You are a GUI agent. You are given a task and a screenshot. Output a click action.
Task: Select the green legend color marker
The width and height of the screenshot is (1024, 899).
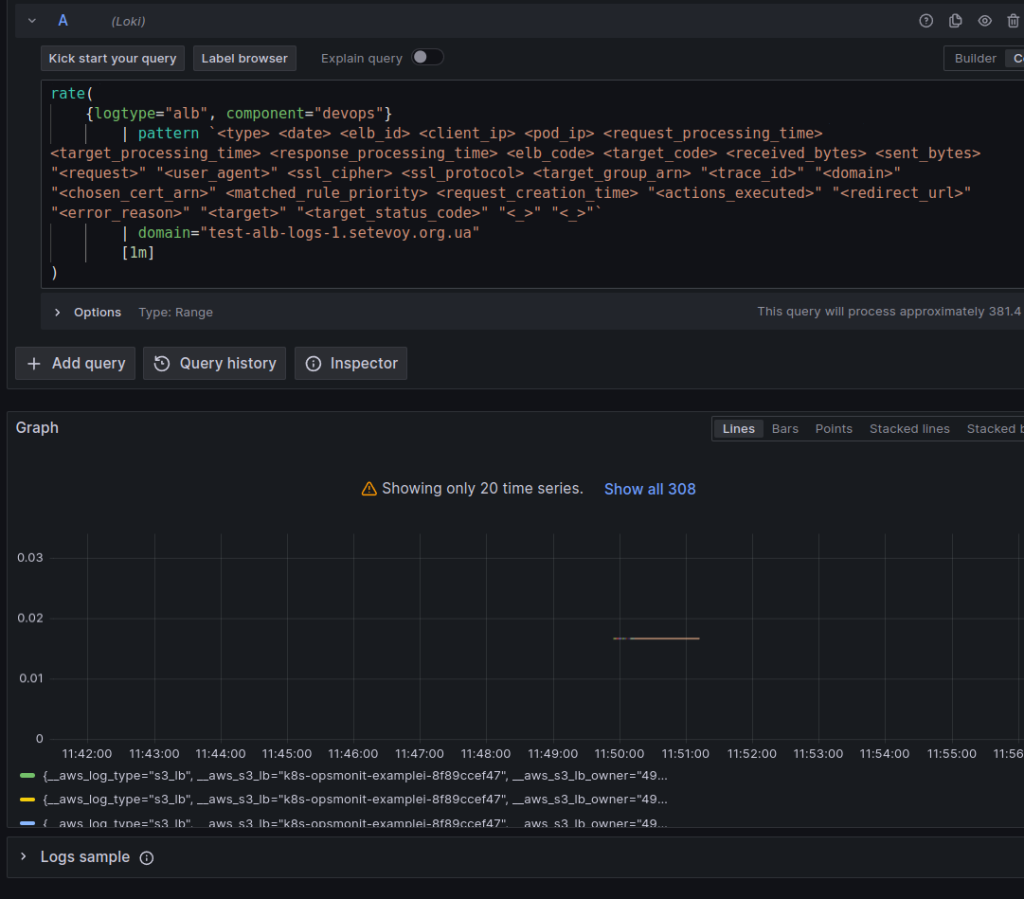(26, 775)
